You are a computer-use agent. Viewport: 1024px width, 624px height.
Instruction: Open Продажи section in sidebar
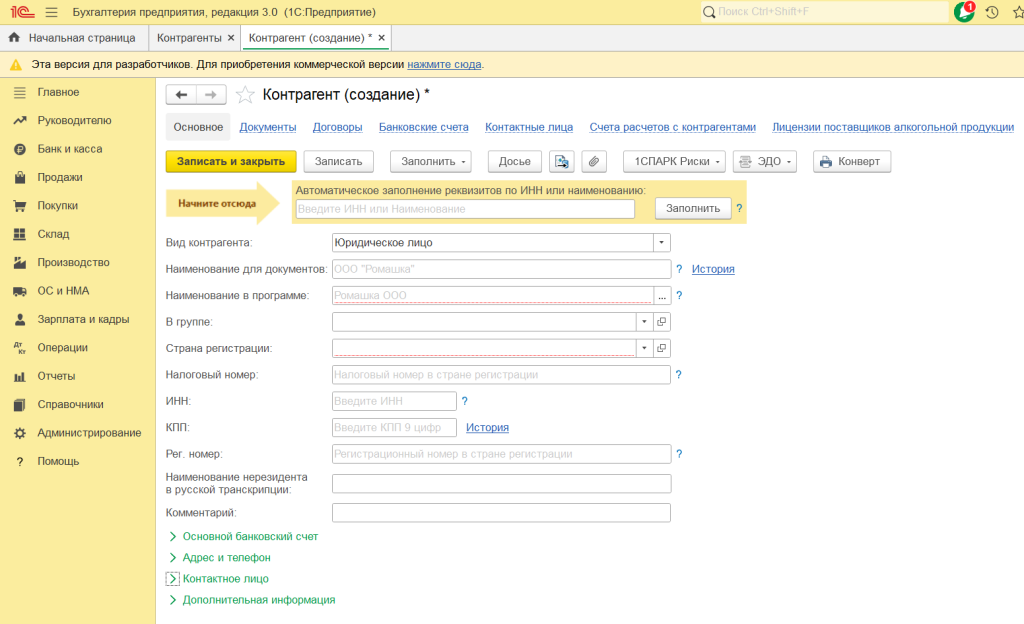coord(60,177)
